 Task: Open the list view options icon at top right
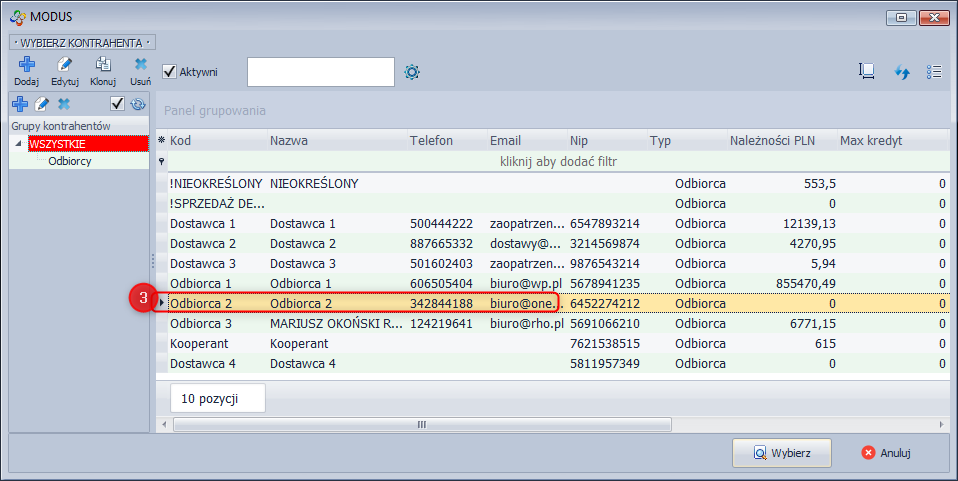[934, 72]
